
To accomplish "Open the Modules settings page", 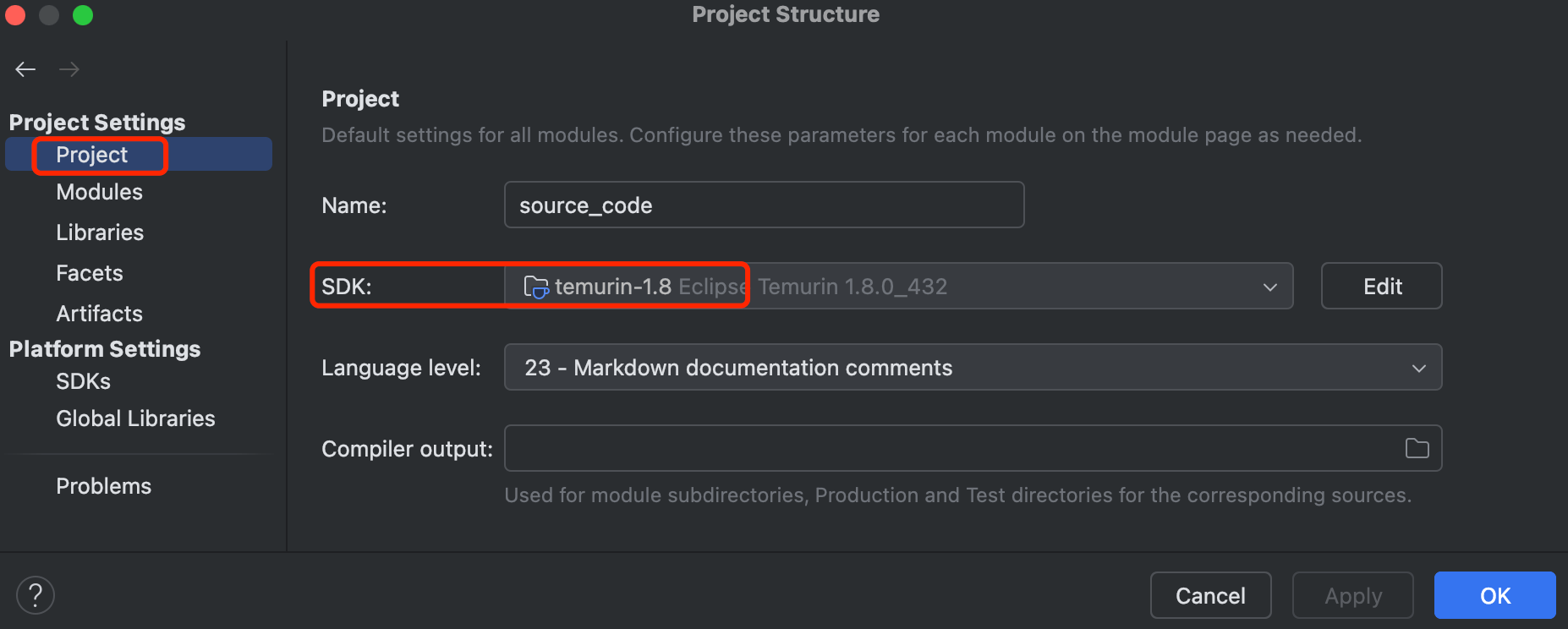I will click(x=100, y=192).
